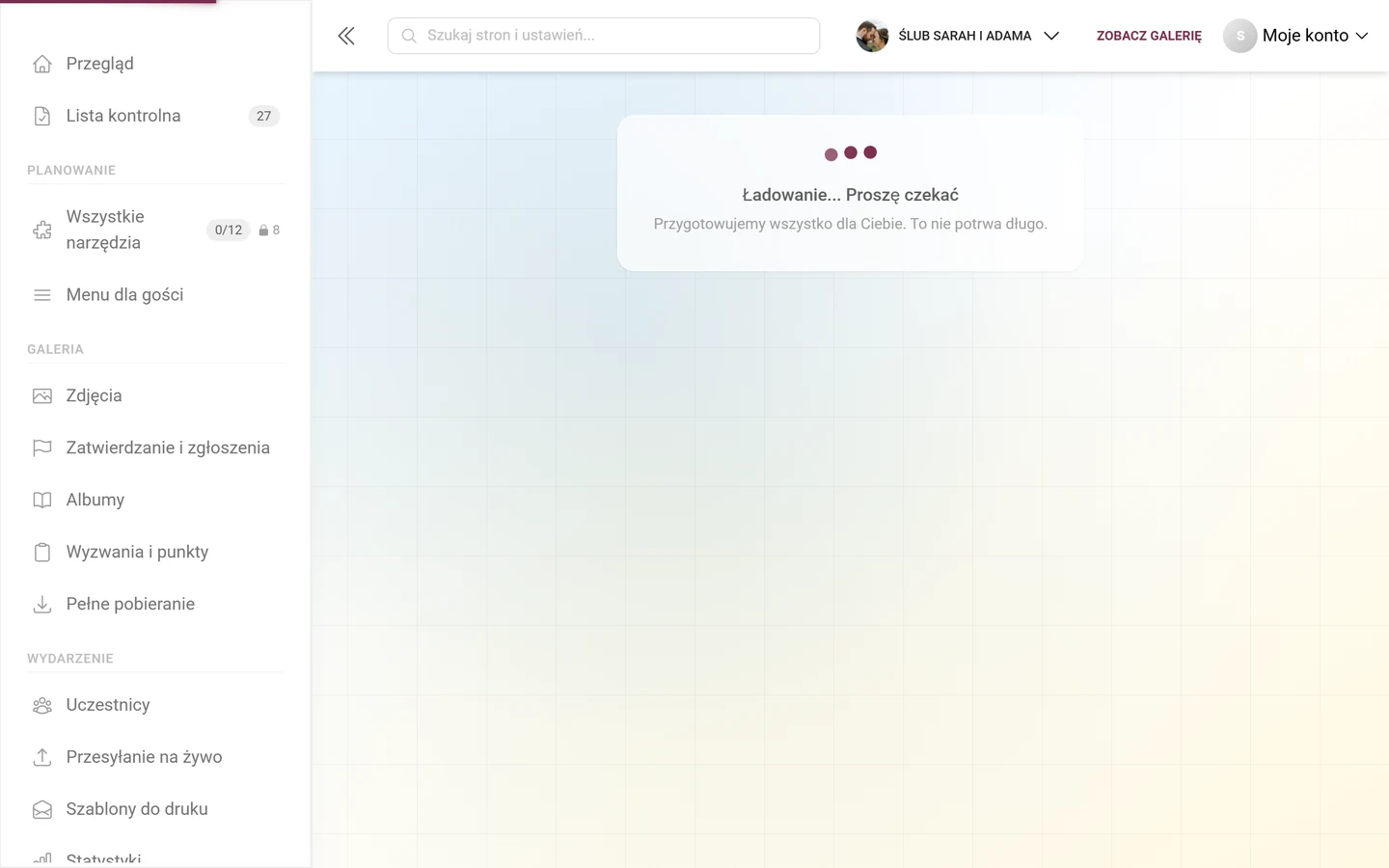
Task: Click the 0/12 badge on Wszystkie narzędzia
Action: pyautogui.click(x=229, y=230)
